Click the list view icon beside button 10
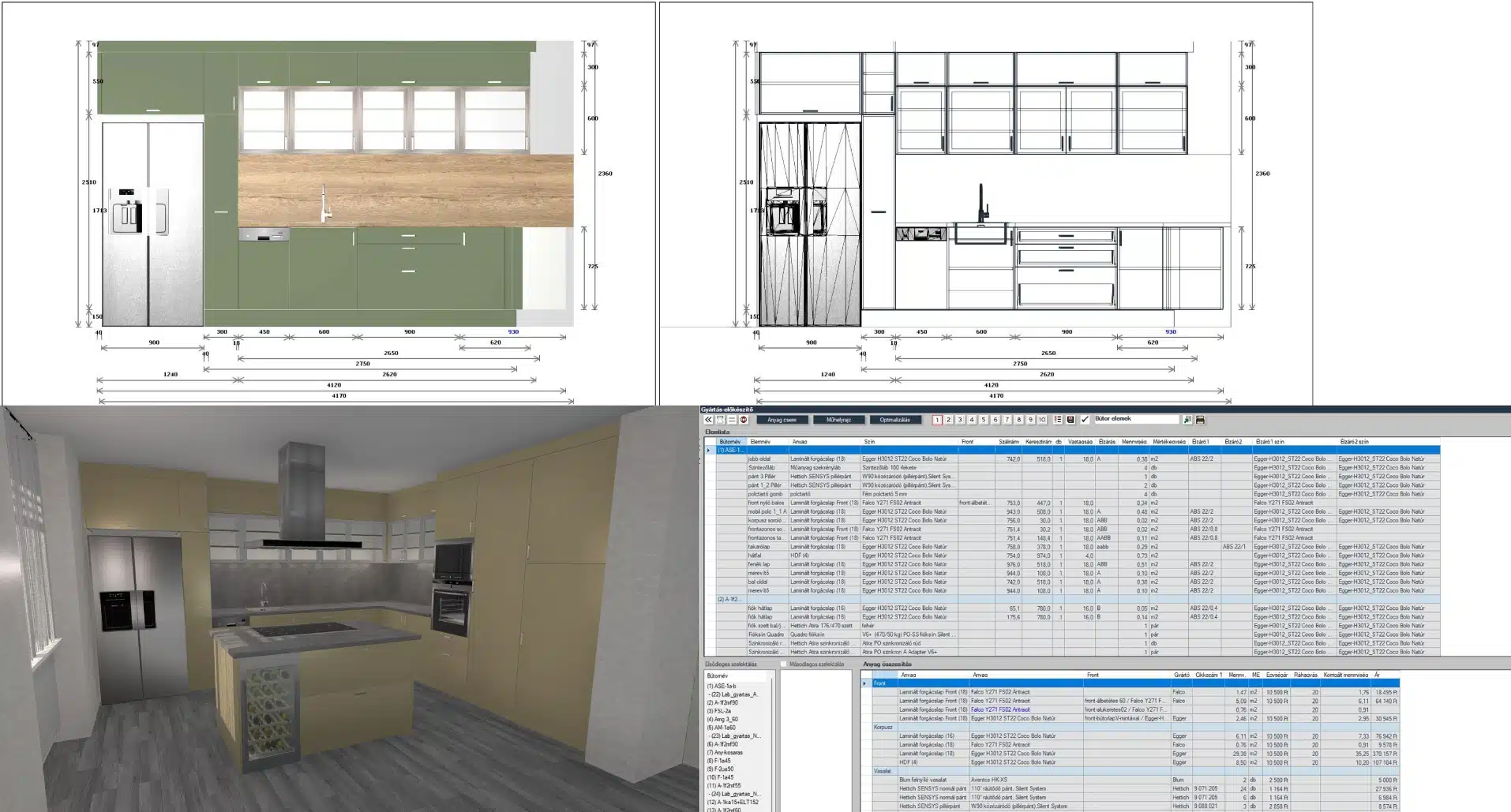The image size is (1511, 812). [1059, 420]
